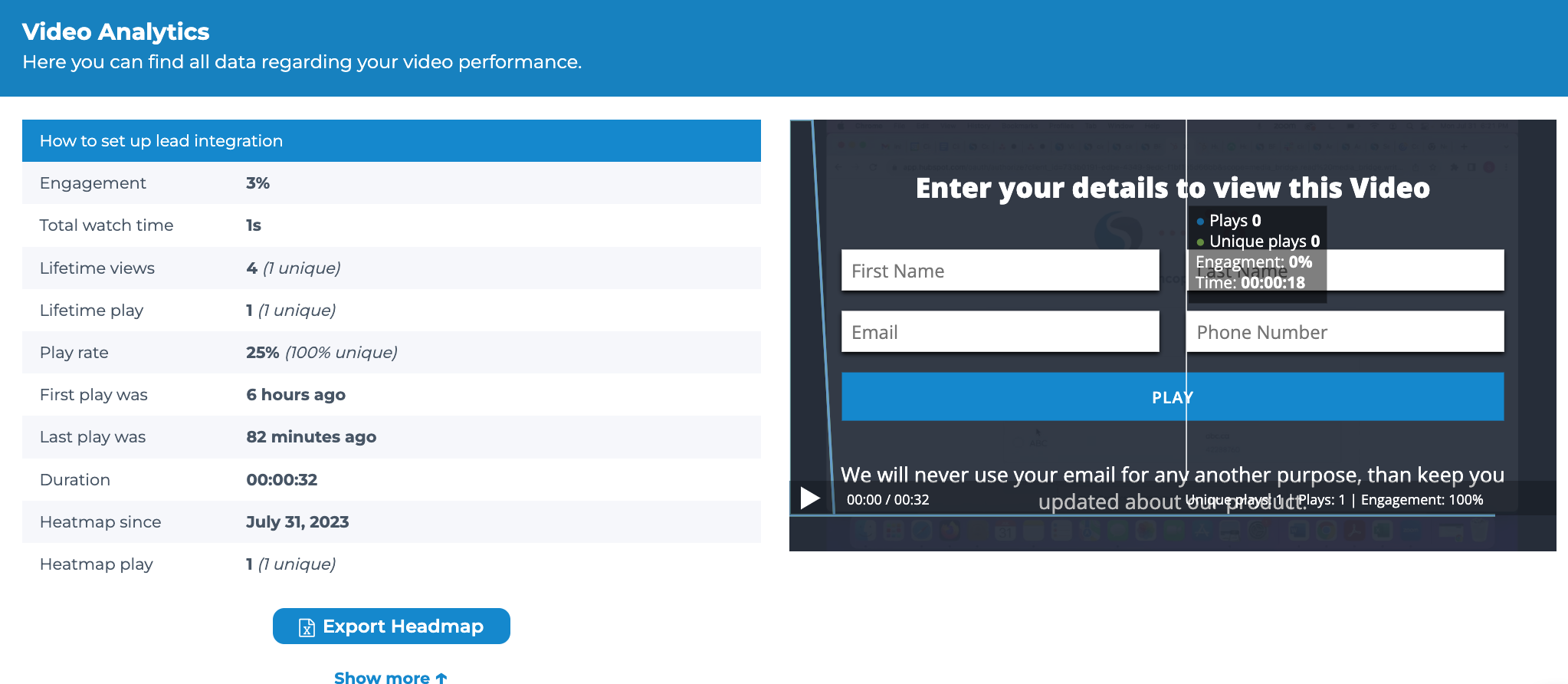The height and width of the screenshot is (684, 1568).
Task: Select the video title header row
Action: coord(392,140)
